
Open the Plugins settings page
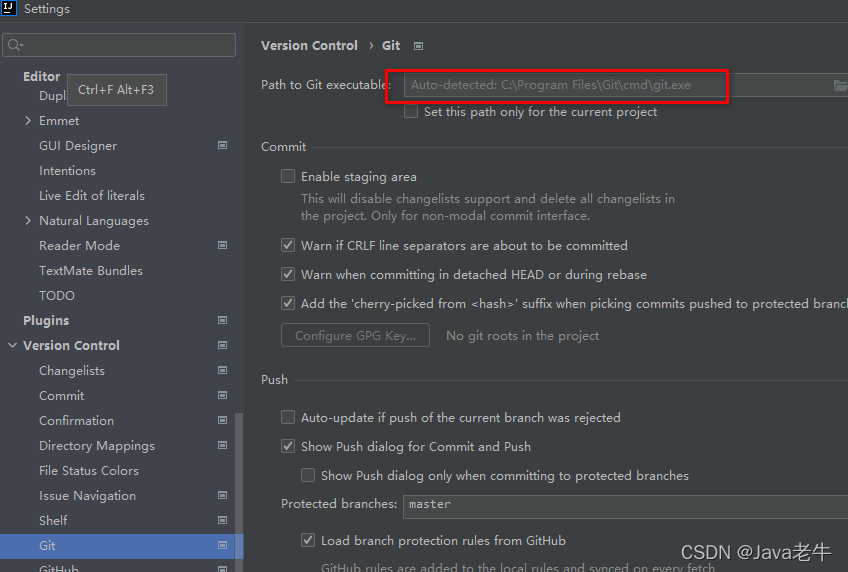click(46, 321)
